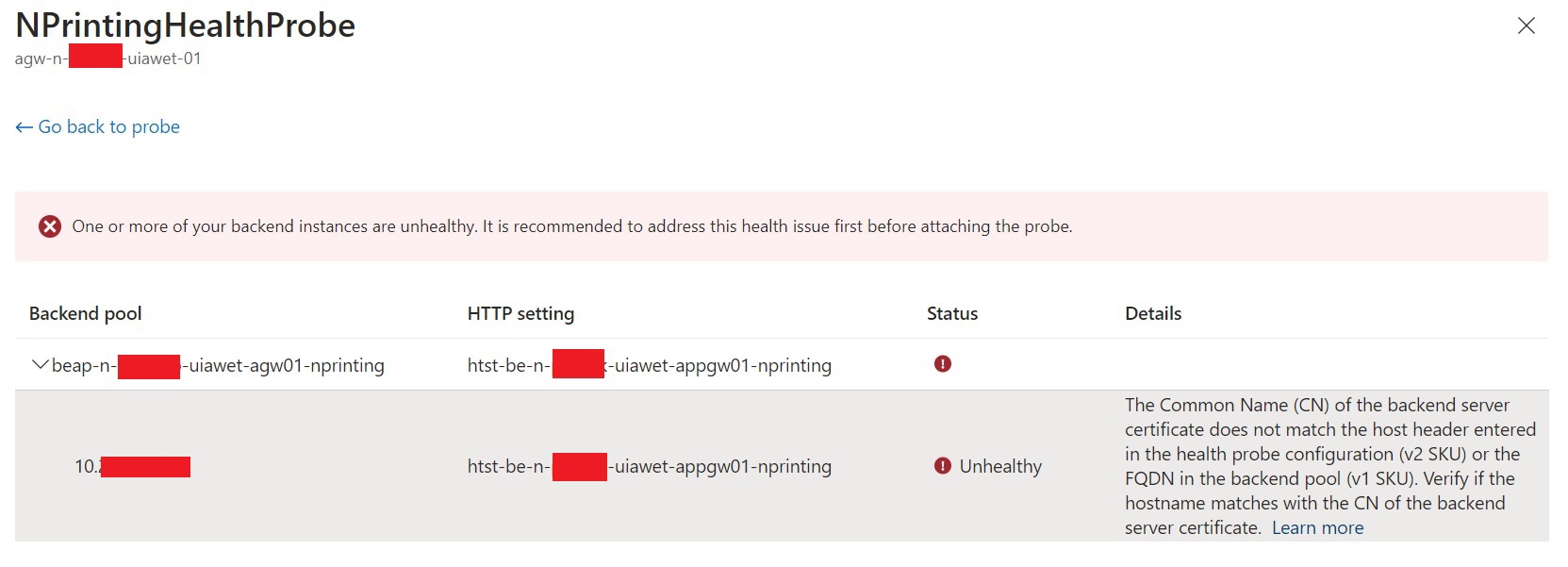Image resolution: width=1568 pixels, height=567 pixels.
Task: Click the back arrow before Go back to probe
Action: (x=22, y=125)
